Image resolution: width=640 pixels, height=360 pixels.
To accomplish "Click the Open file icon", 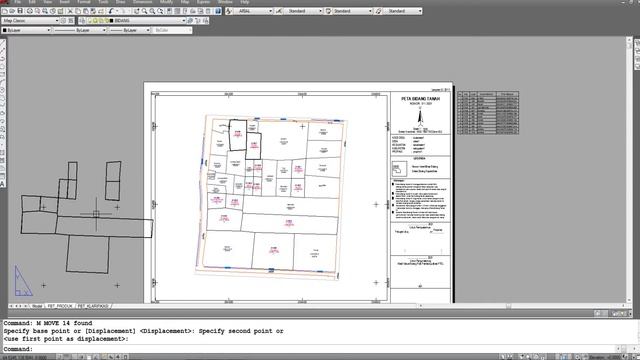I will click(x=12, y=11).
